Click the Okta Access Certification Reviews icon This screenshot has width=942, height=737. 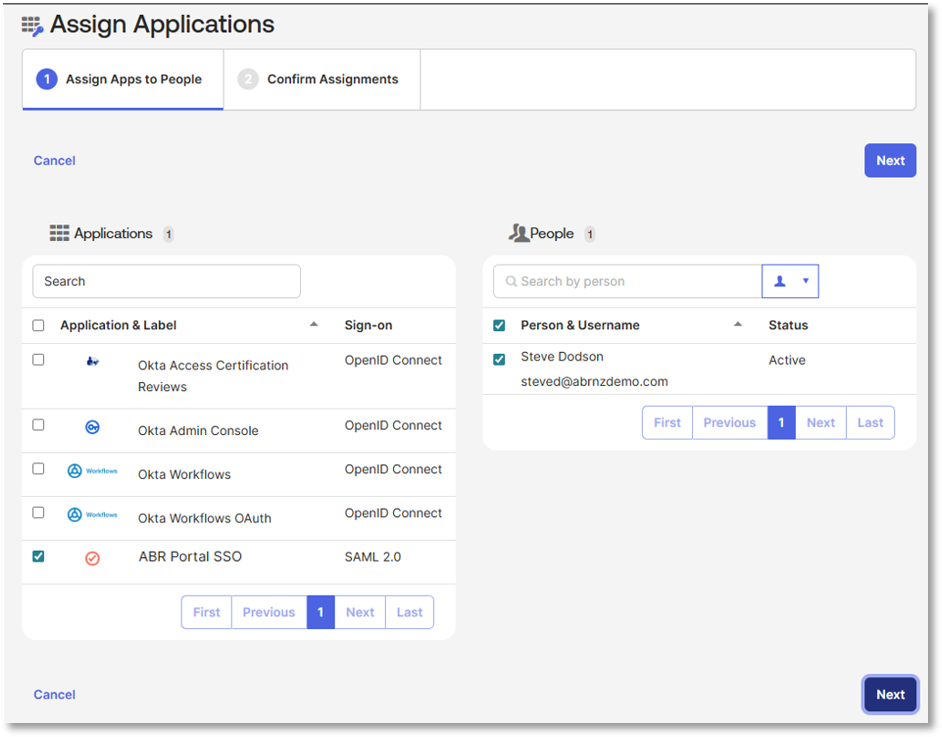(92, 362)
